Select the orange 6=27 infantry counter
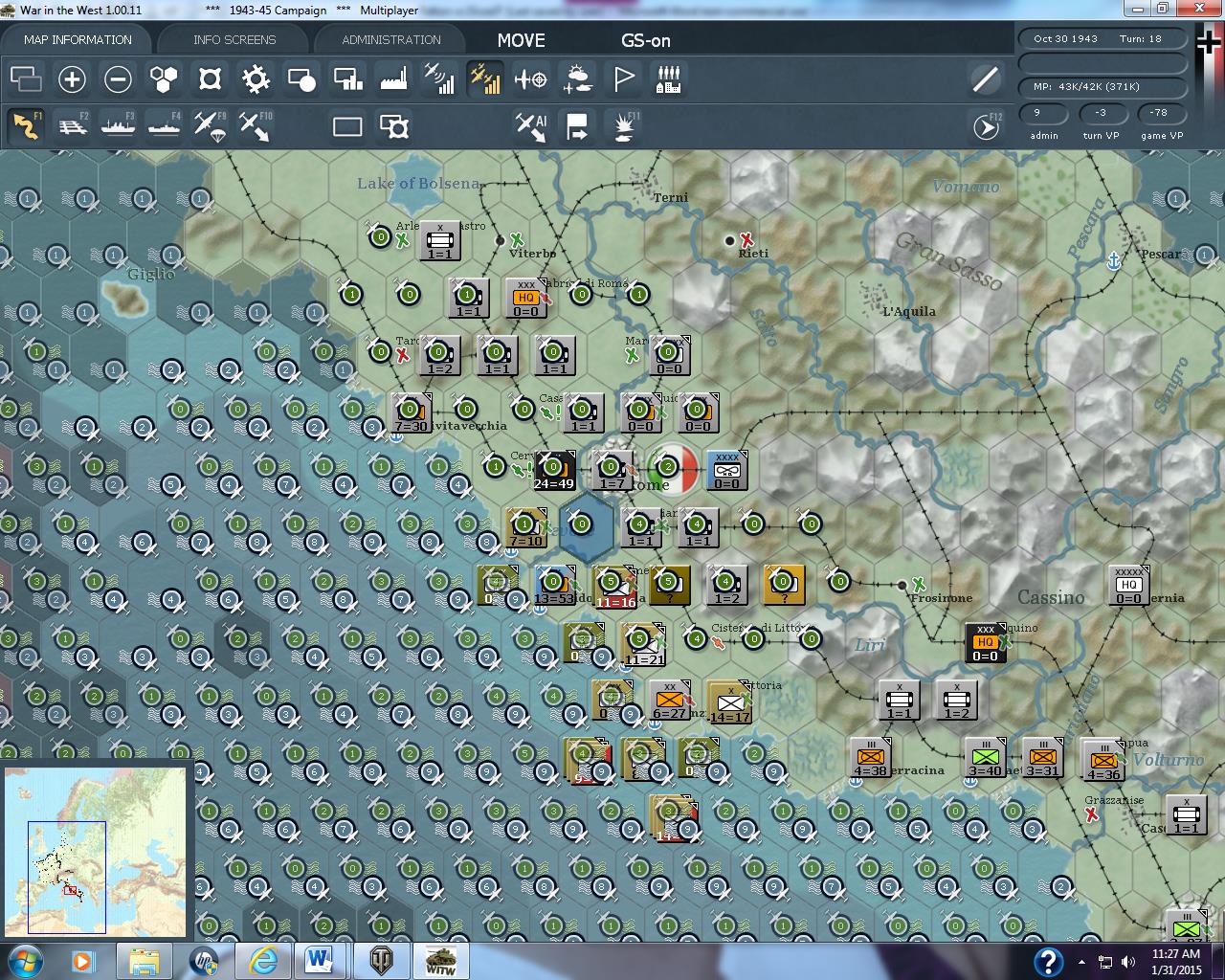1225x980 pixels. (669, 700)
